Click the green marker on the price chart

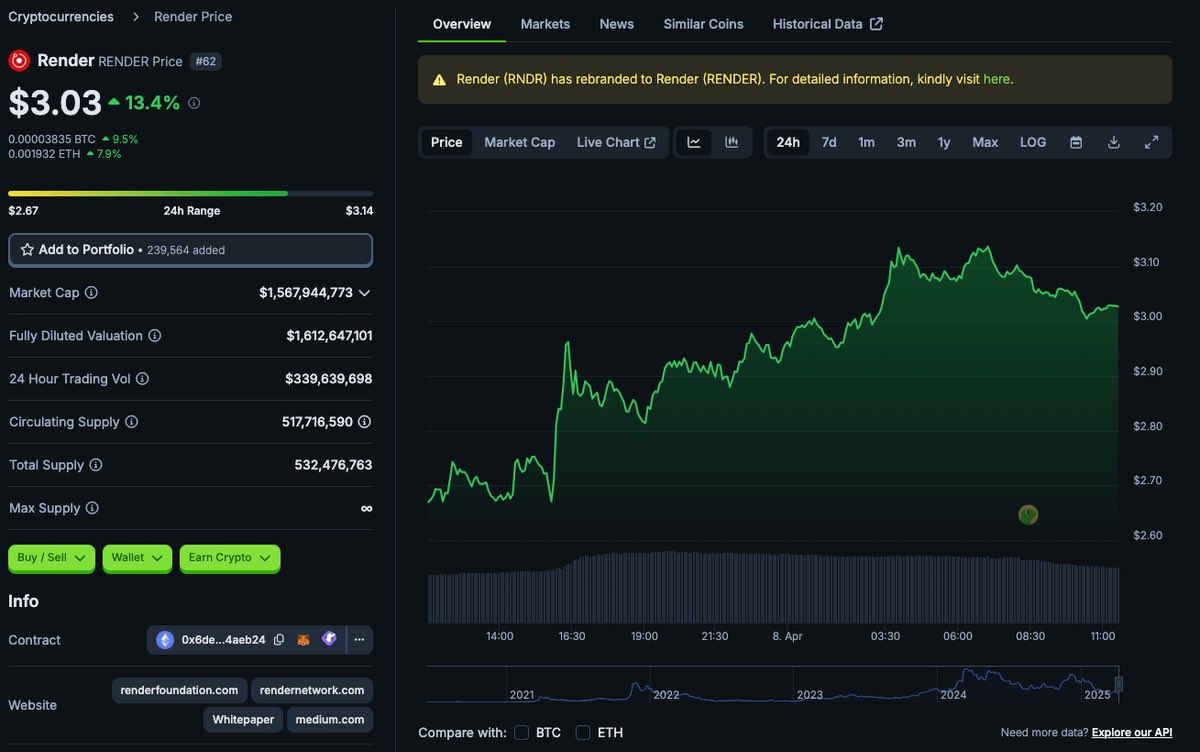click(x=1028, y=515)
